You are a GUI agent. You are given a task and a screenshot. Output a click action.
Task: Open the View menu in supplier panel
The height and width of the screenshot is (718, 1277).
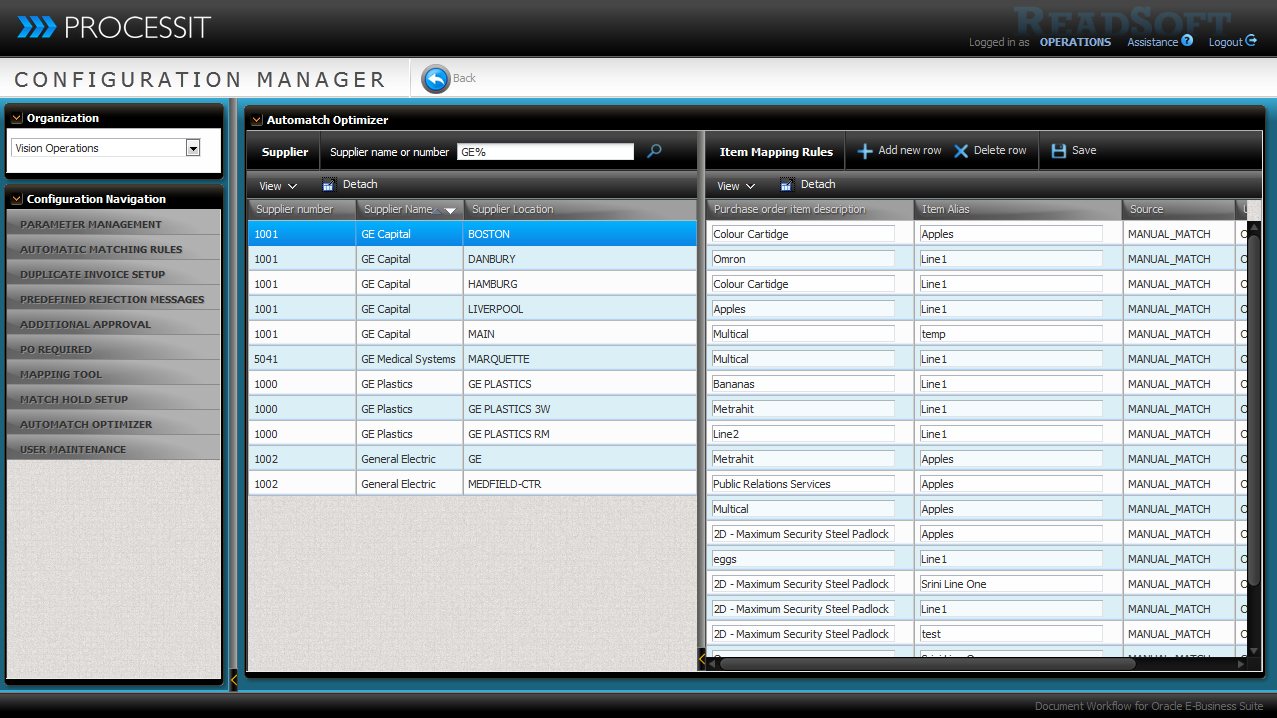[277, 186]
